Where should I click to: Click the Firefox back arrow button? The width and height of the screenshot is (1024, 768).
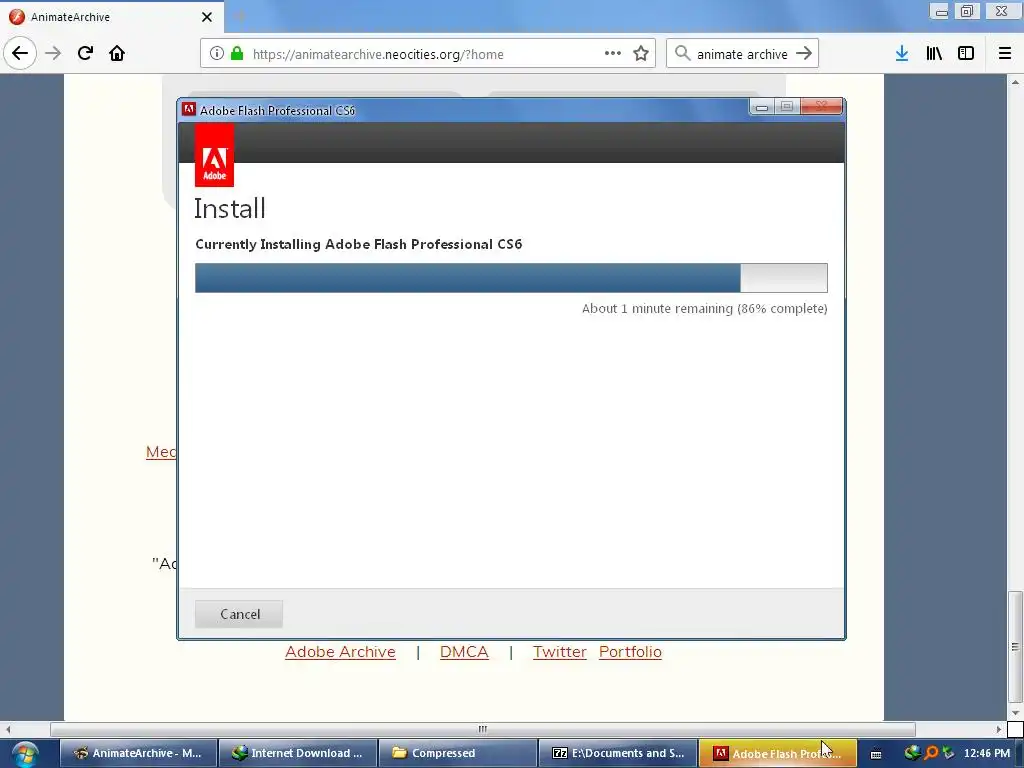tap(20, 53)
